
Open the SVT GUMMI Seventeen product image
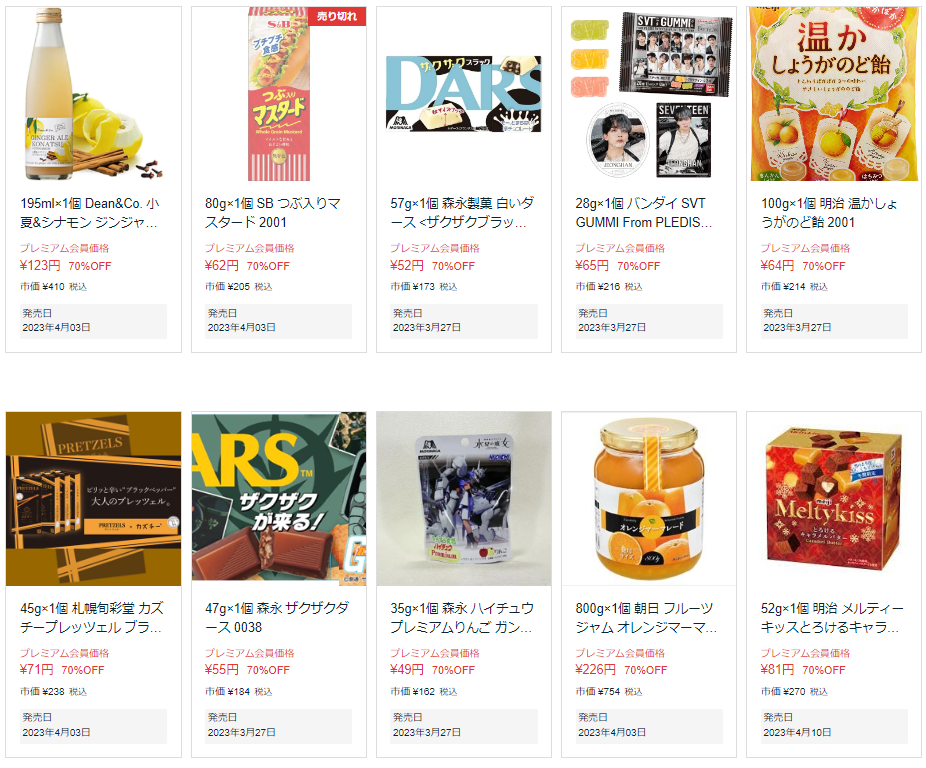coord(649,94)
